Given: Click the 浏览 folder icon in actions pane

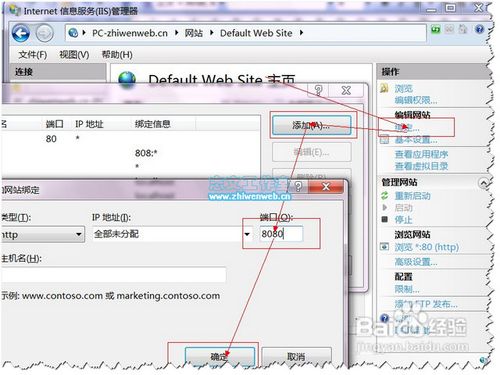Looking at the screenshot, I should coord(384,88).
